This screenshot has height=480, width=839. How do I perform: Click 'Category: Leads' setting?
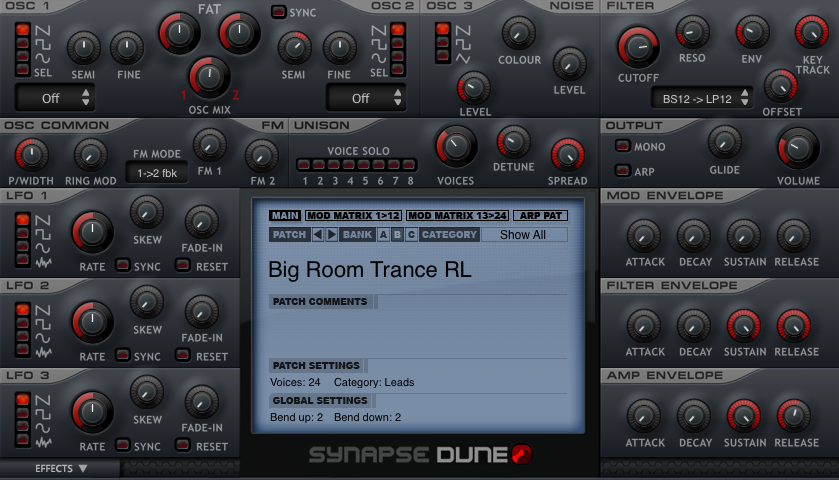tap(374, 383)
